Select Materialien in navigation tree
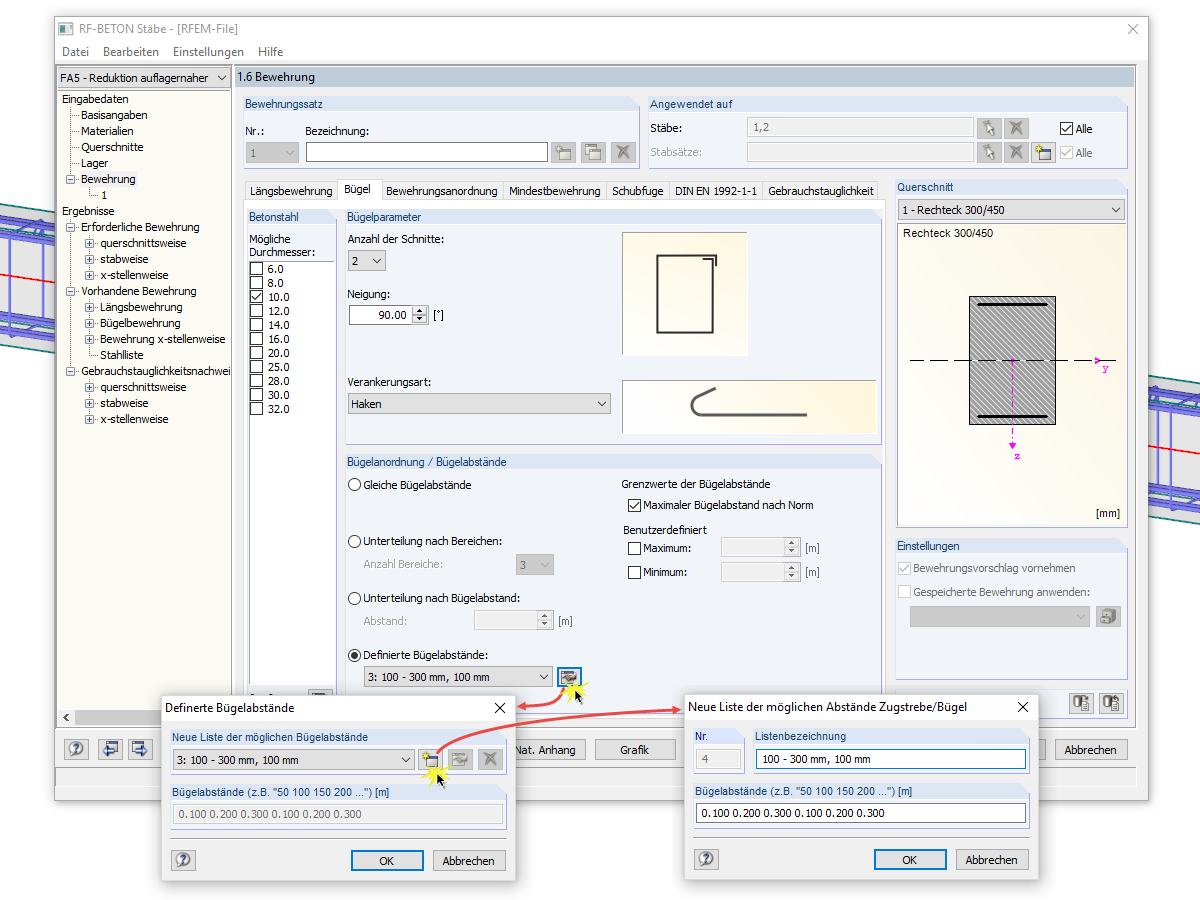This screenshot has width=1200, height=900. [107, 131]
